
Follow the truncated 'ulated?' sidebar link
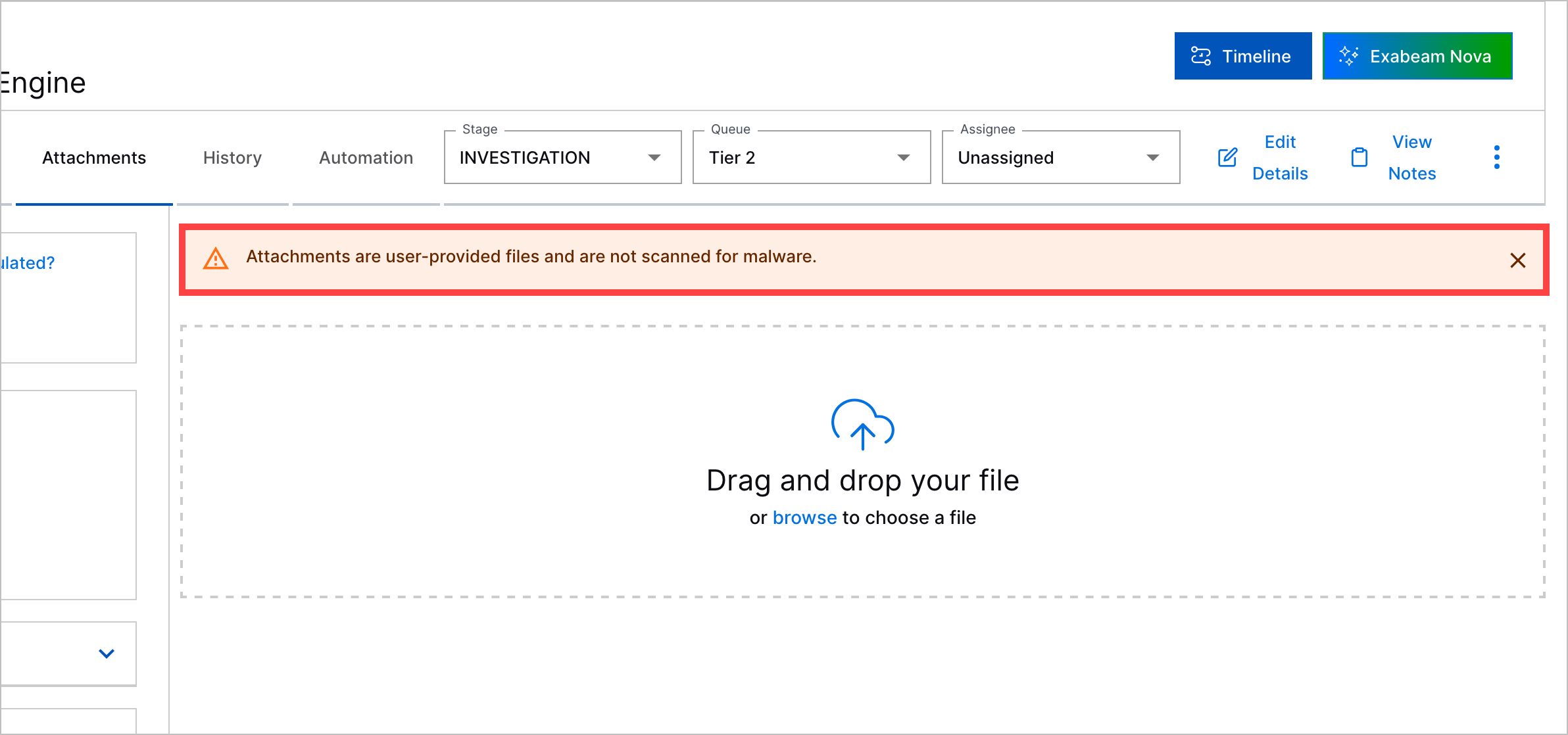[x=28, y=262]
